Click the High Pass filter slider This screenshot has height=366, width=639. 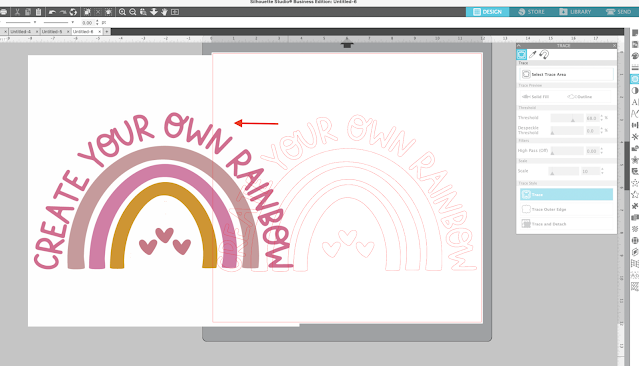567,151
